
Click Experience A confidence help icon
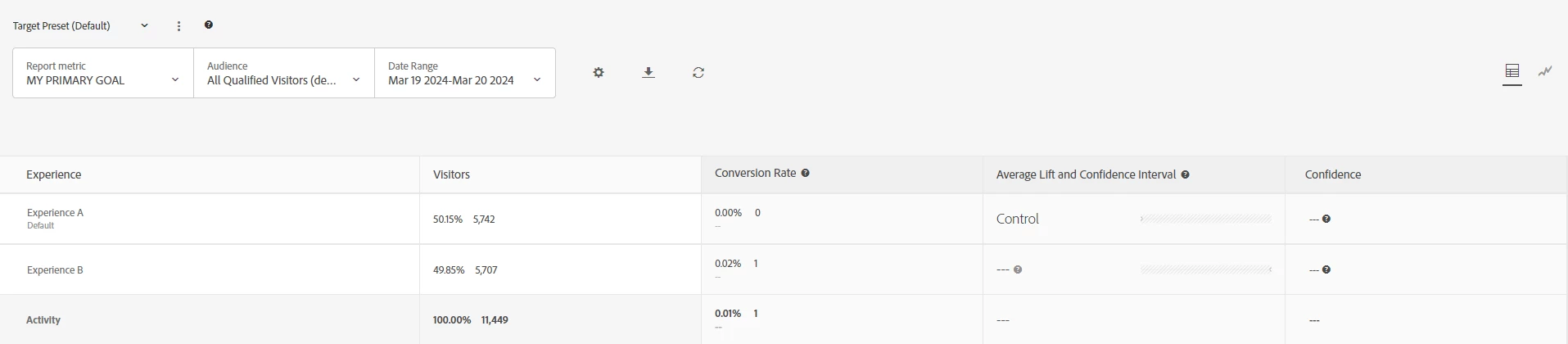[x=1326, y=220]
